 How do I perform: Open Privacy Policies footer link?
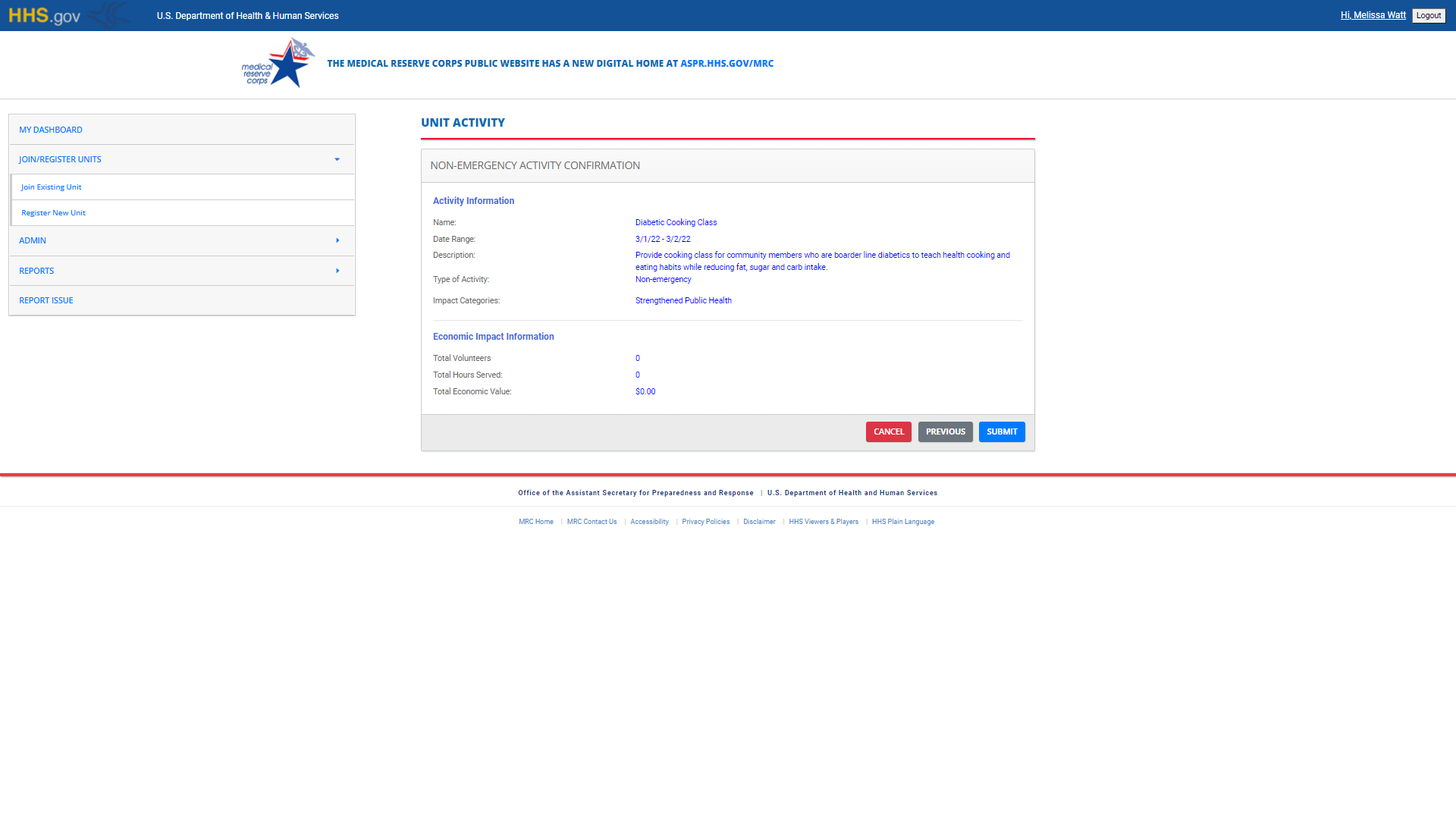(x=705, y=522)
